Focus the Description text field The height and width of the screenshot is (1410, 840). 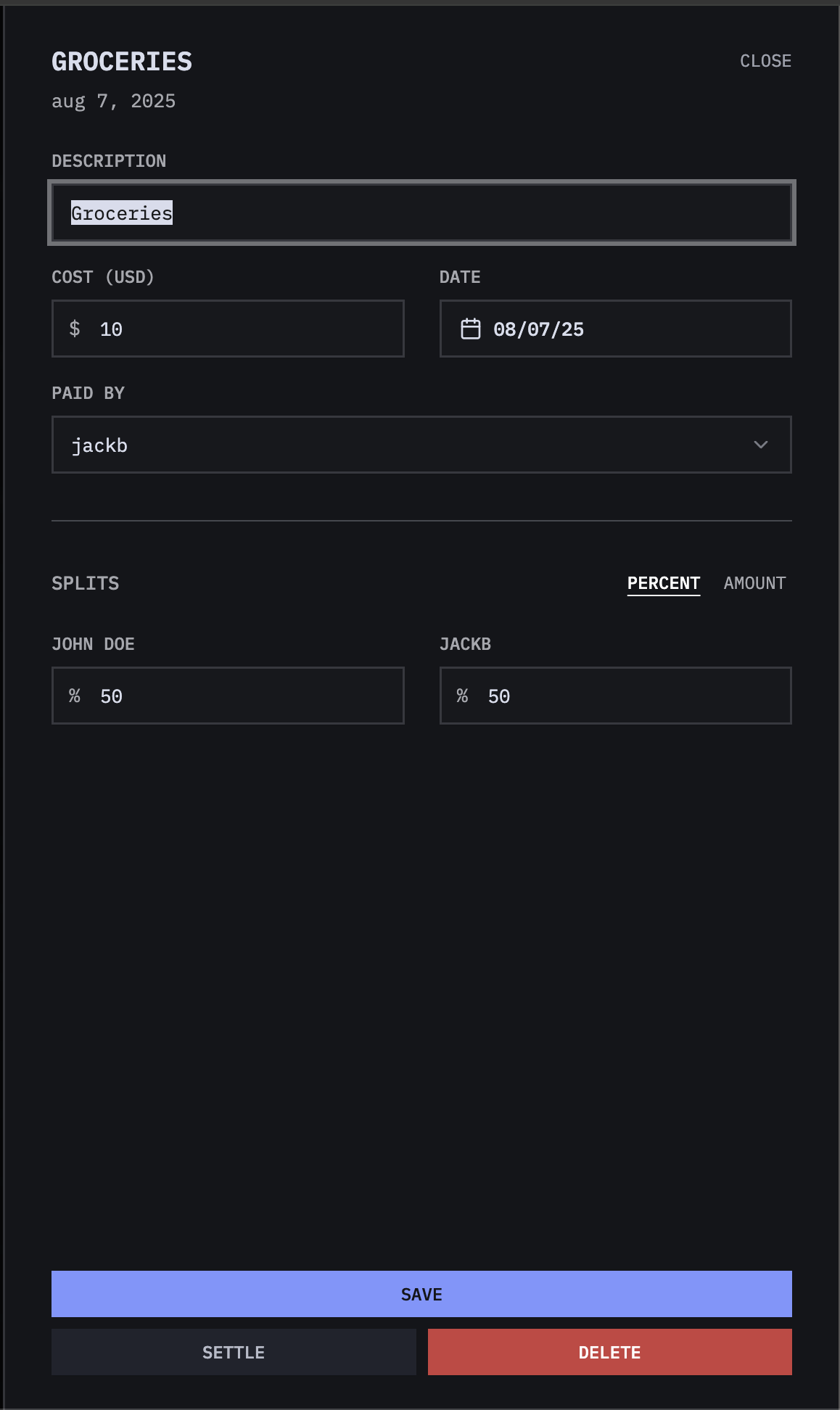(421, 213)
